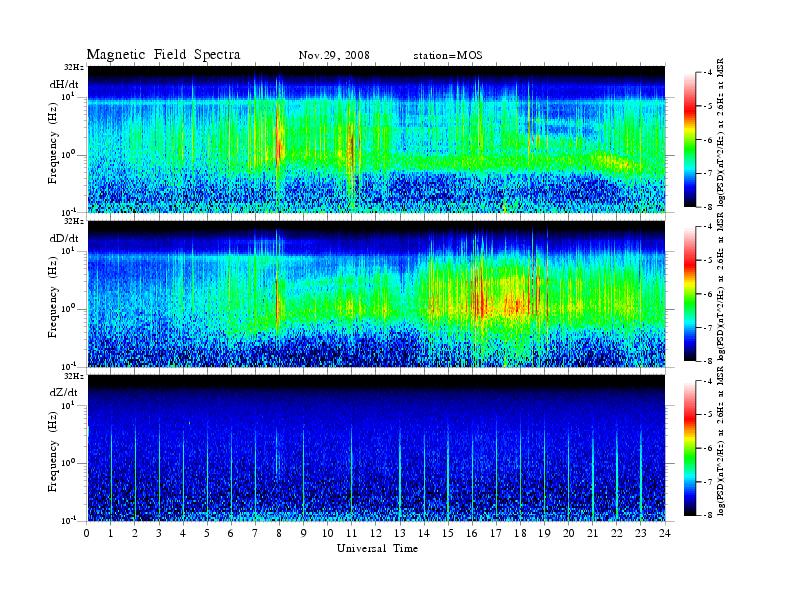
Task: Click hour "6" on the Universal Time axis
Action: [x=231, y=533]
